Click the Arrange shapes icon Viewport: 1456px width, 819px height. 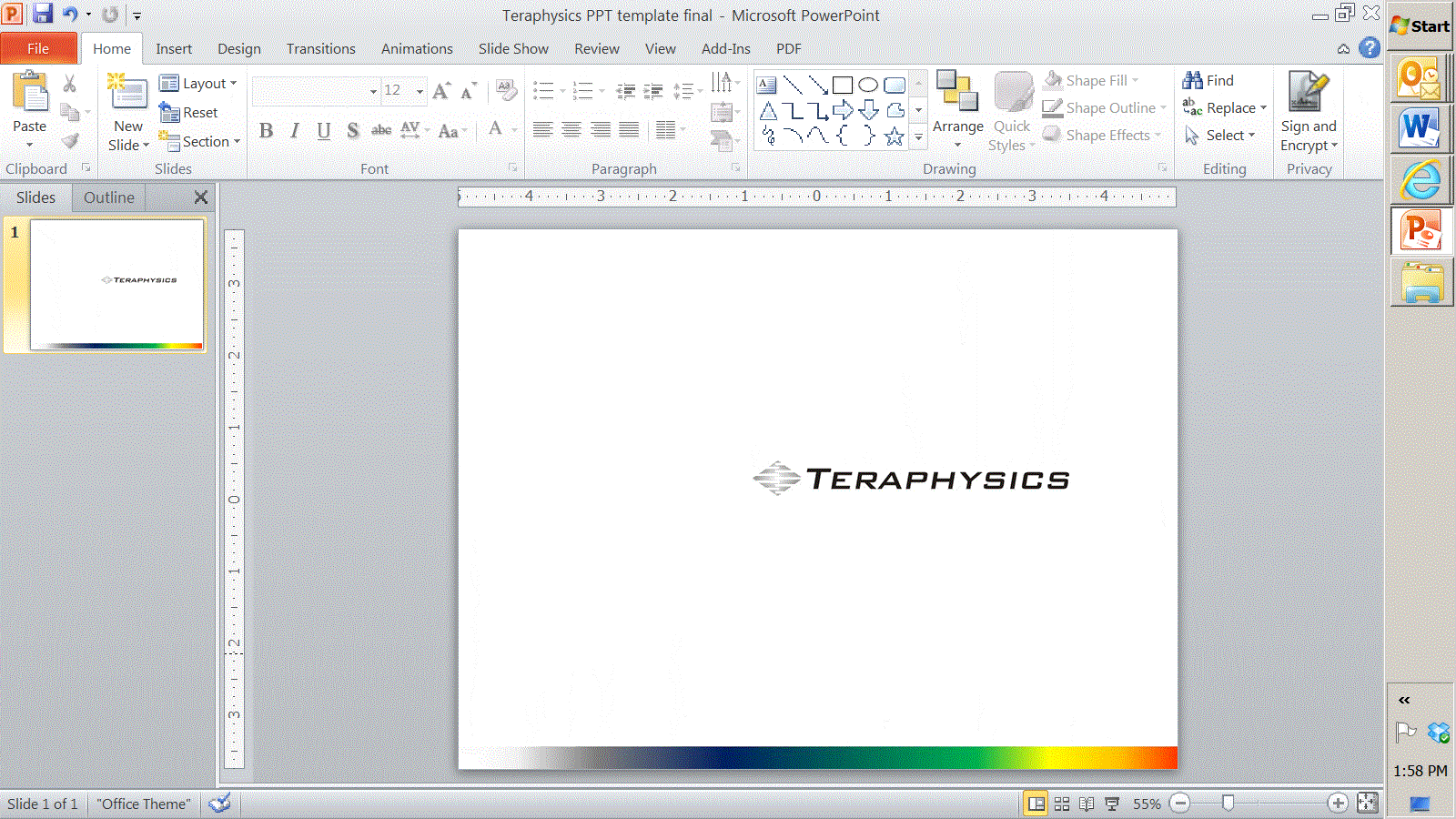957,93
